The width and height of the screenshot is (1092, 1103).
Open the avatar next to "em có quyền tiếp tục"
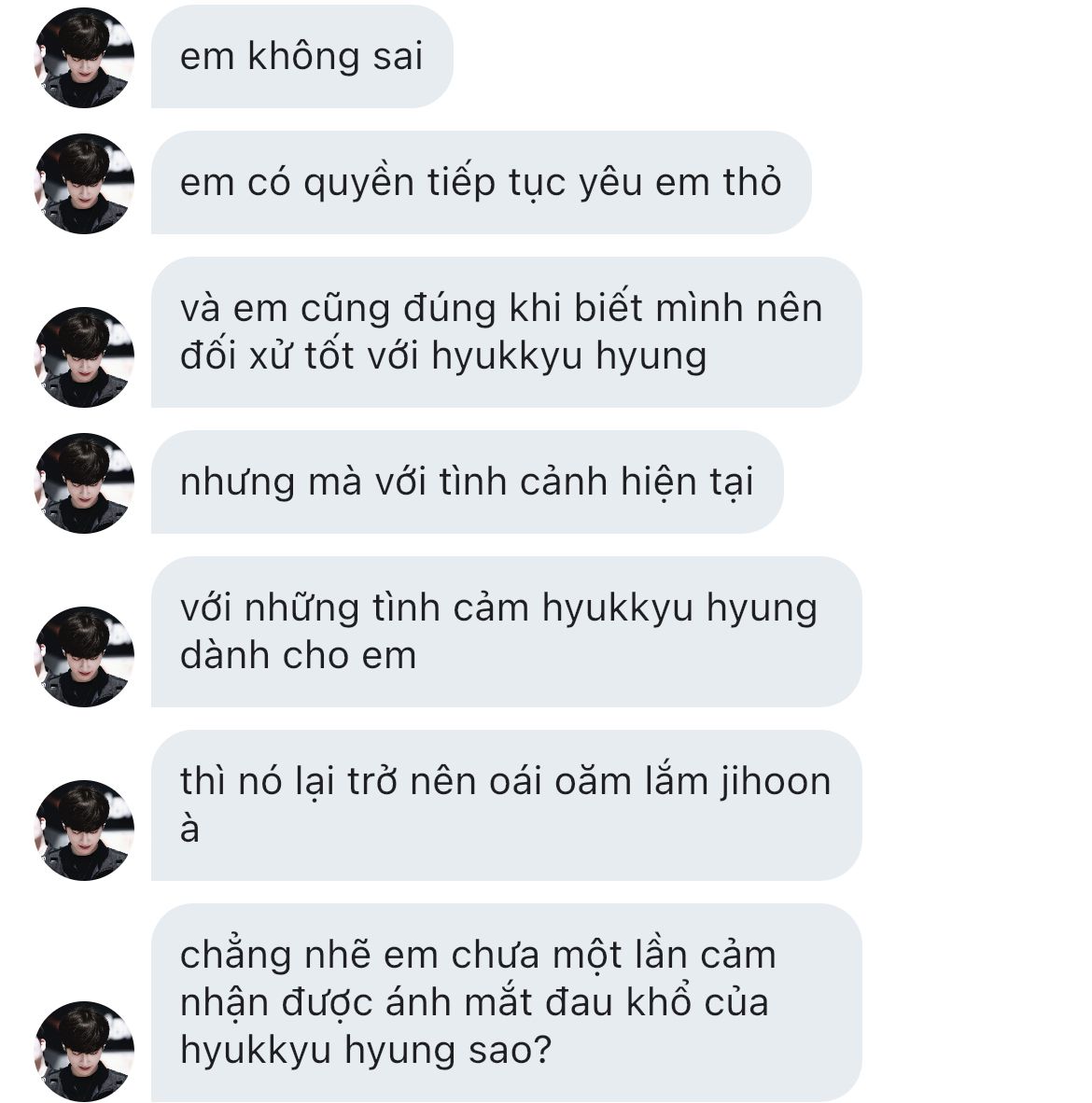click(x=84, y=184)
